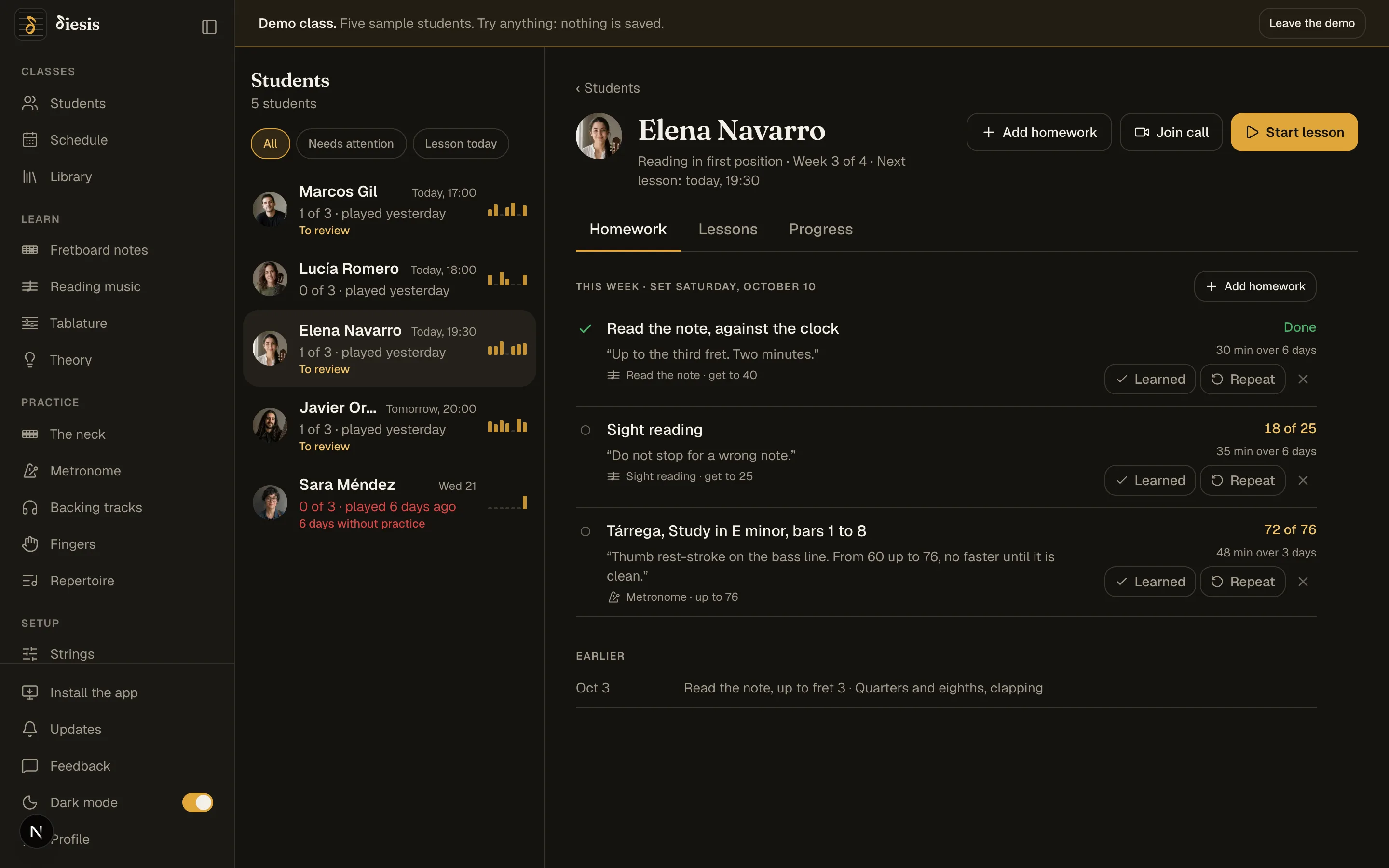
Task: Open Fingers practice
Action: pos(117,544)
